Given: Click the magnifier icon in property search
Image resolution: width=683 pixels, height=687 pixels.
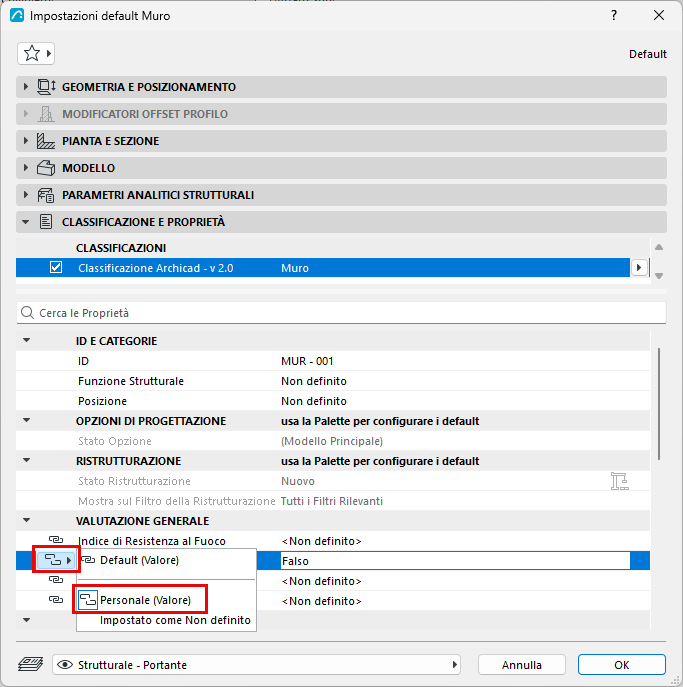Looking at the screenshot, I should [27, 313].
